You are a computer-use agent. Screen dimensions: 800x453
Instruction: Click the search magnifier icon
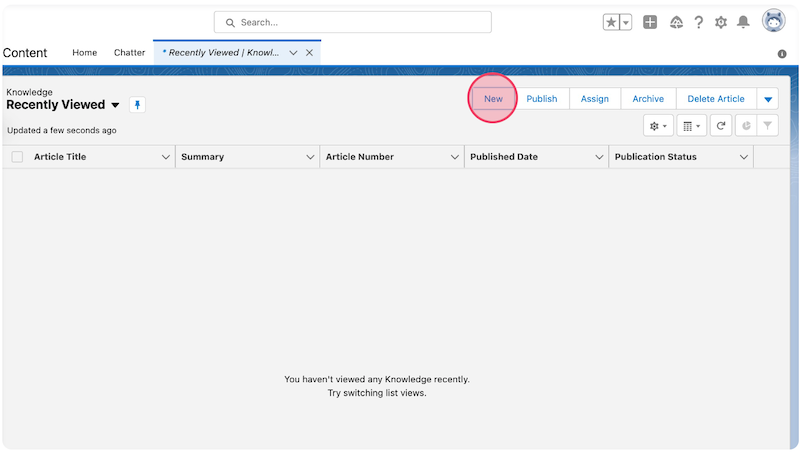click(x=230, y=23)
